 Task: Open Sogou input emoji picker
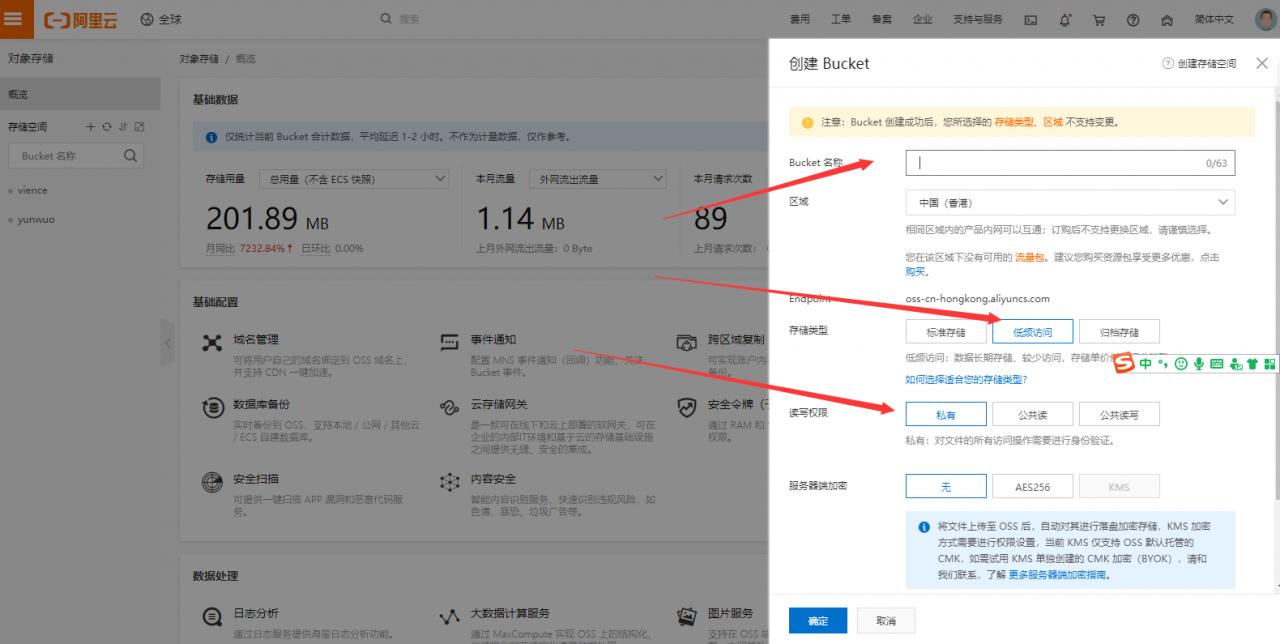pyautogui.click(x=1180, y=363)
